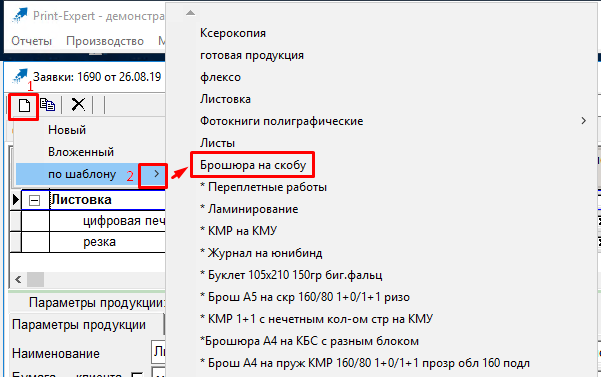
Task: Collapse the Листовка tree row
Action: [34, 200]
